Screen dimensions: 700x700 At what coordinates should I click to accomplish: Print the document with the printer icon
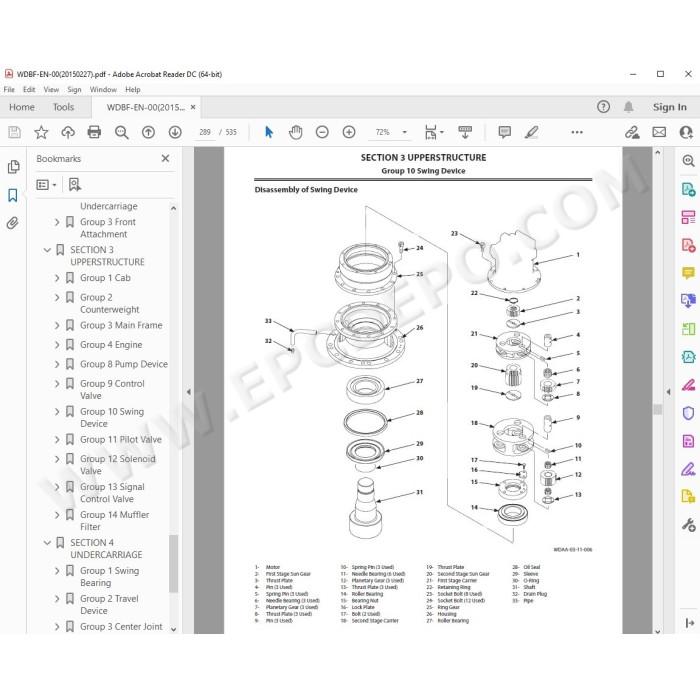[x=94, y=132]
